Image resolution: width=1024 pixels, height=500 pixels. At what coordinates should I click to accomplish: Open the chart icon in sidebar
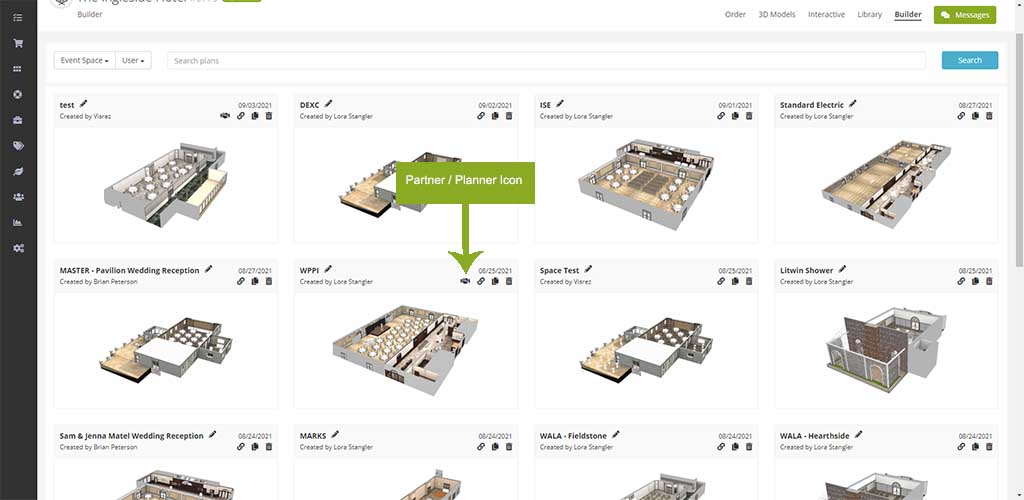coord(18,223)
